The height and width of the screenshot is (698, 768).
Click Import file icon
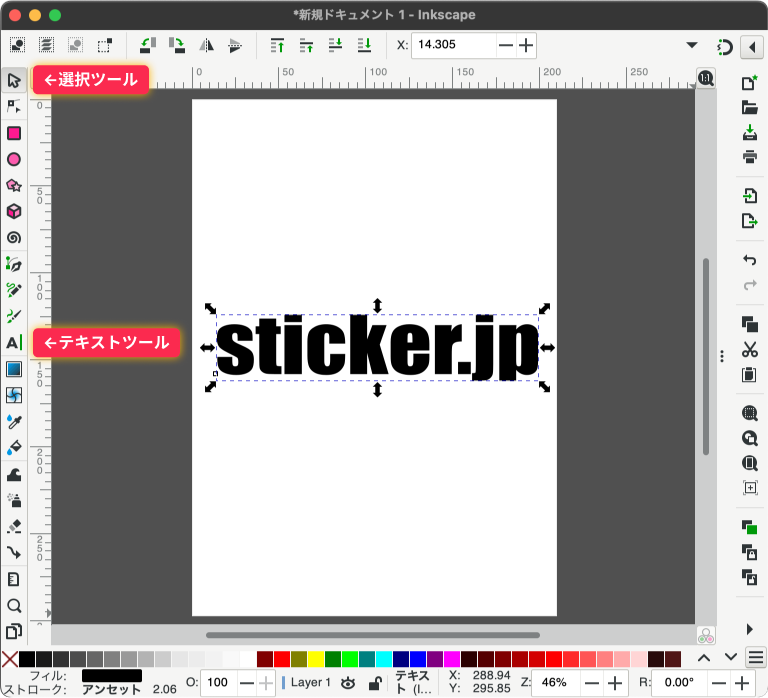pos(749,196)
